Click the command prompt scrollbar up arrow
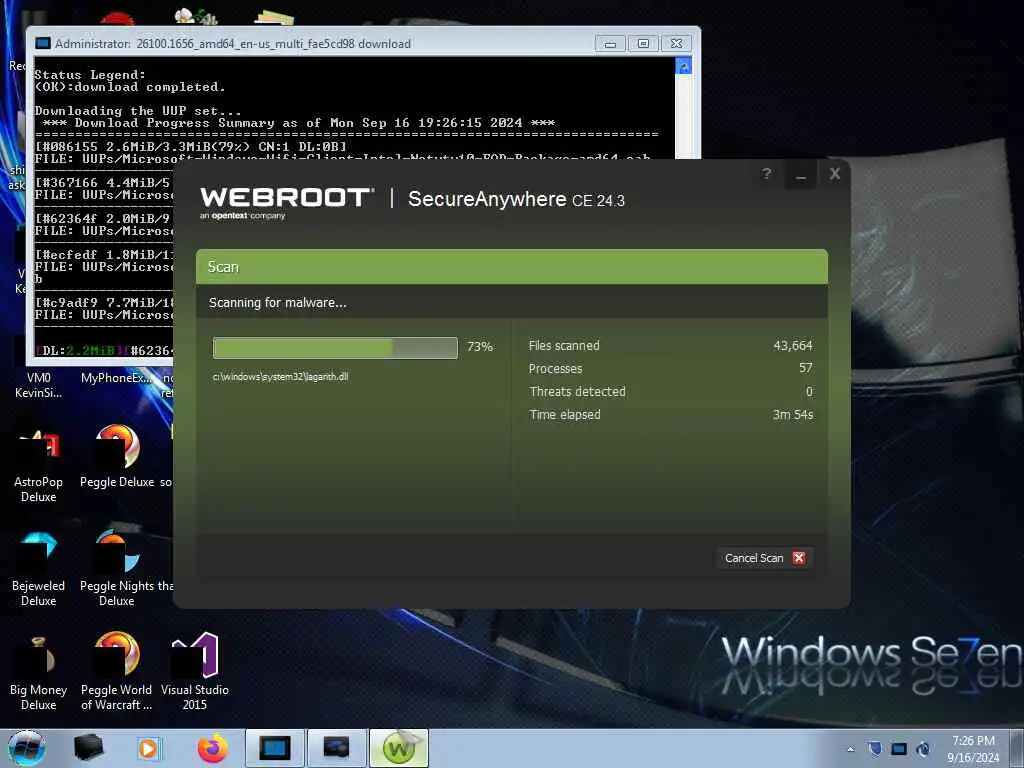The image size is (1024, 768). pyautogui.click(x=684, y=66)
